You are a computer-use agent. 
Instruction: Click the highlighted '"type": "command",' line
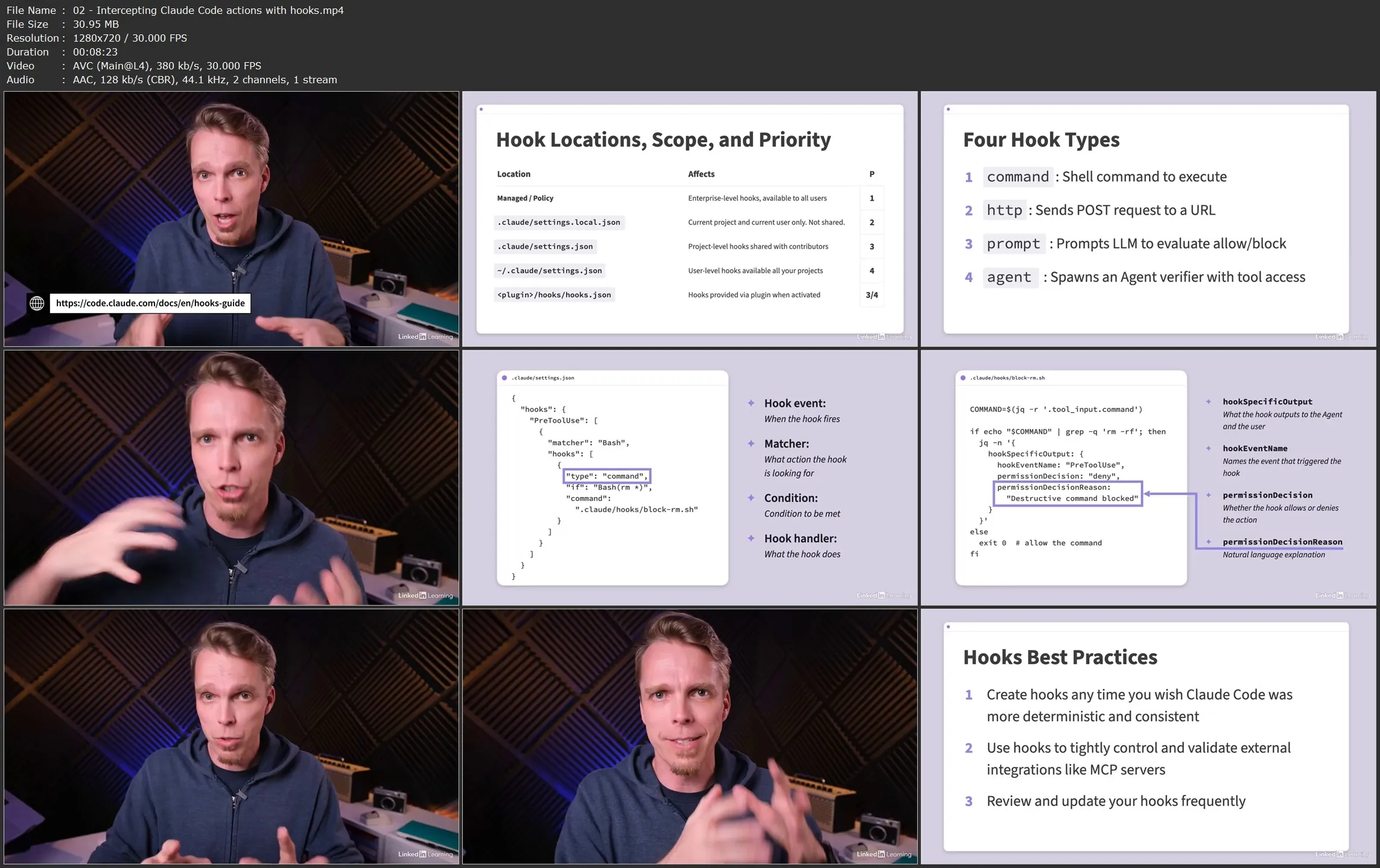(607, 477)
